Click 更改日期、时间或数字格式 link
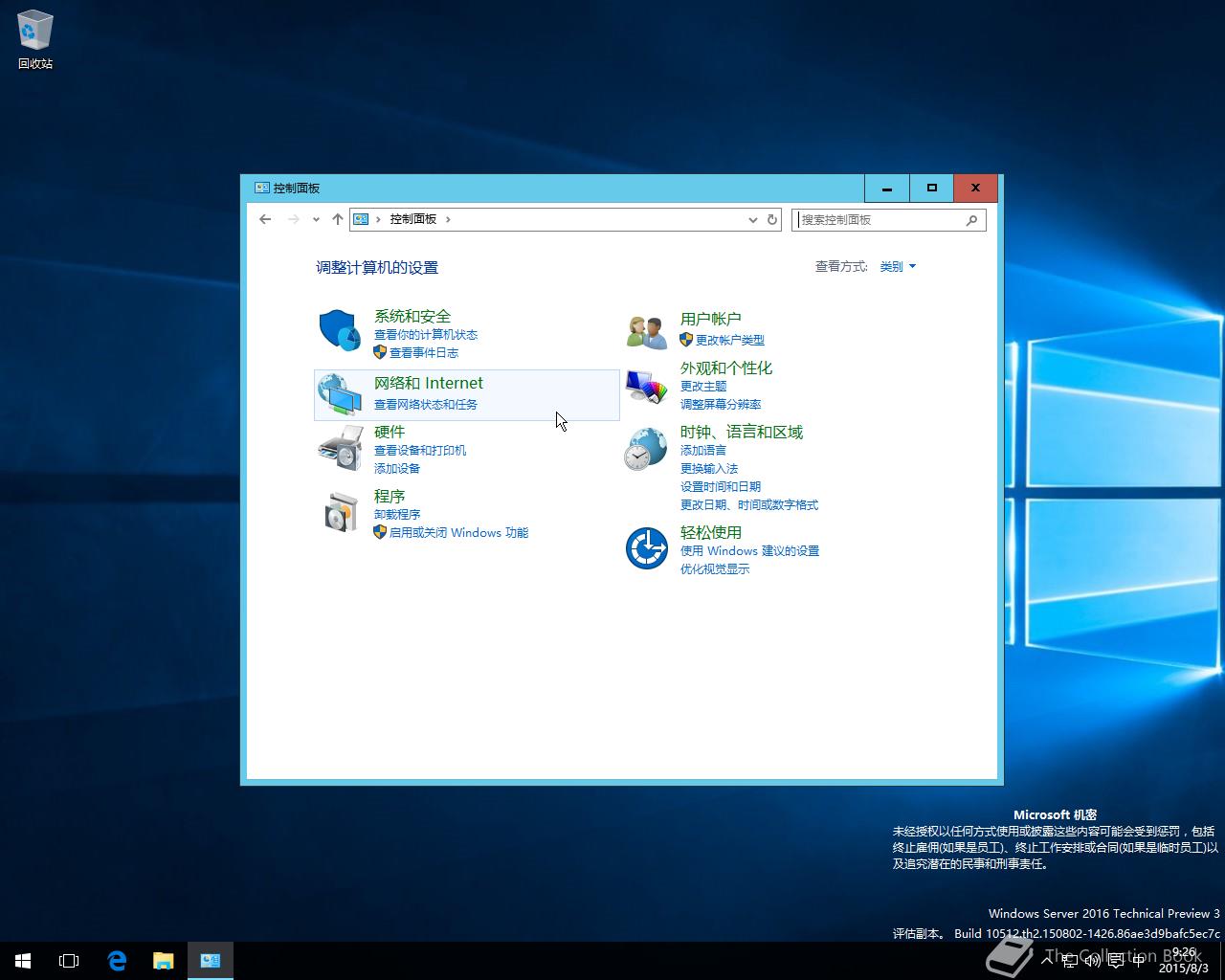The height and width of the screenshot is (980, 1225). [749, 505]
